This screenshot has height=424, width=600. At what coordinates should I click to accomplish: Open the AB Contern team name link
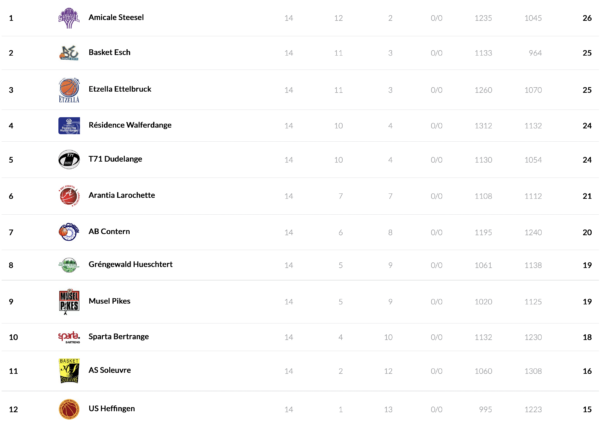point(109,232)
